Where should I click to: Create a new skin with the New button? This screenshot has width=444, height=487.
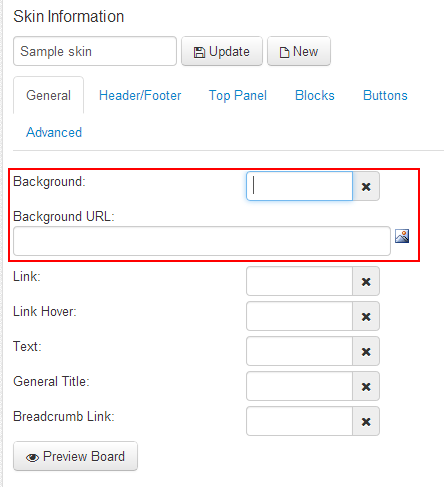(x=299, y=51)
